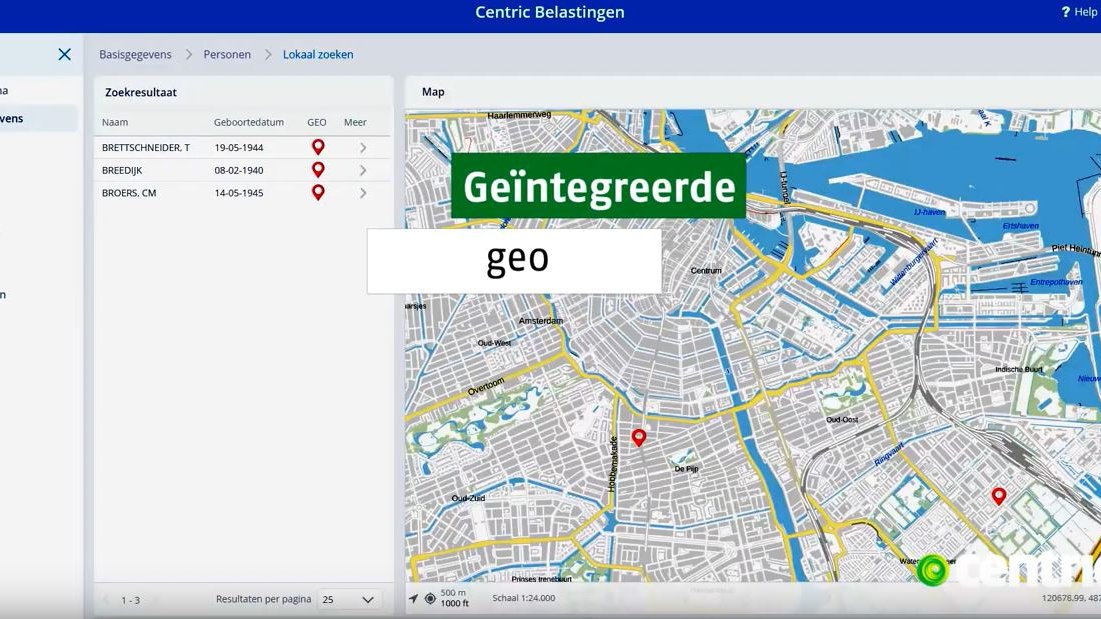The height and width of the screenshot is (619, 1101).
Task: Click birthdate 19-05-1944
Action: coord(239,147)
